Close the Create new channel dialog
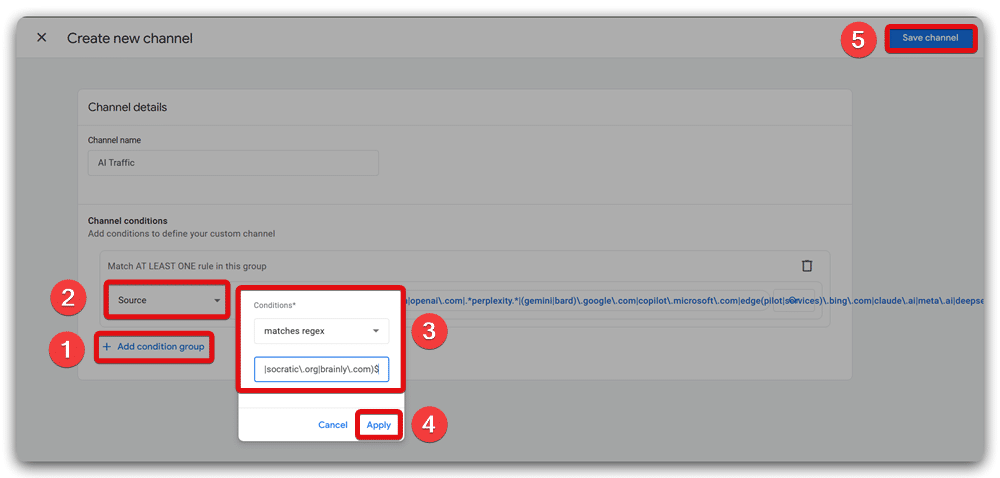Image resolution: width=1000 pixels, height=478 pixels. pyautogui.click(x=41, y=38)
